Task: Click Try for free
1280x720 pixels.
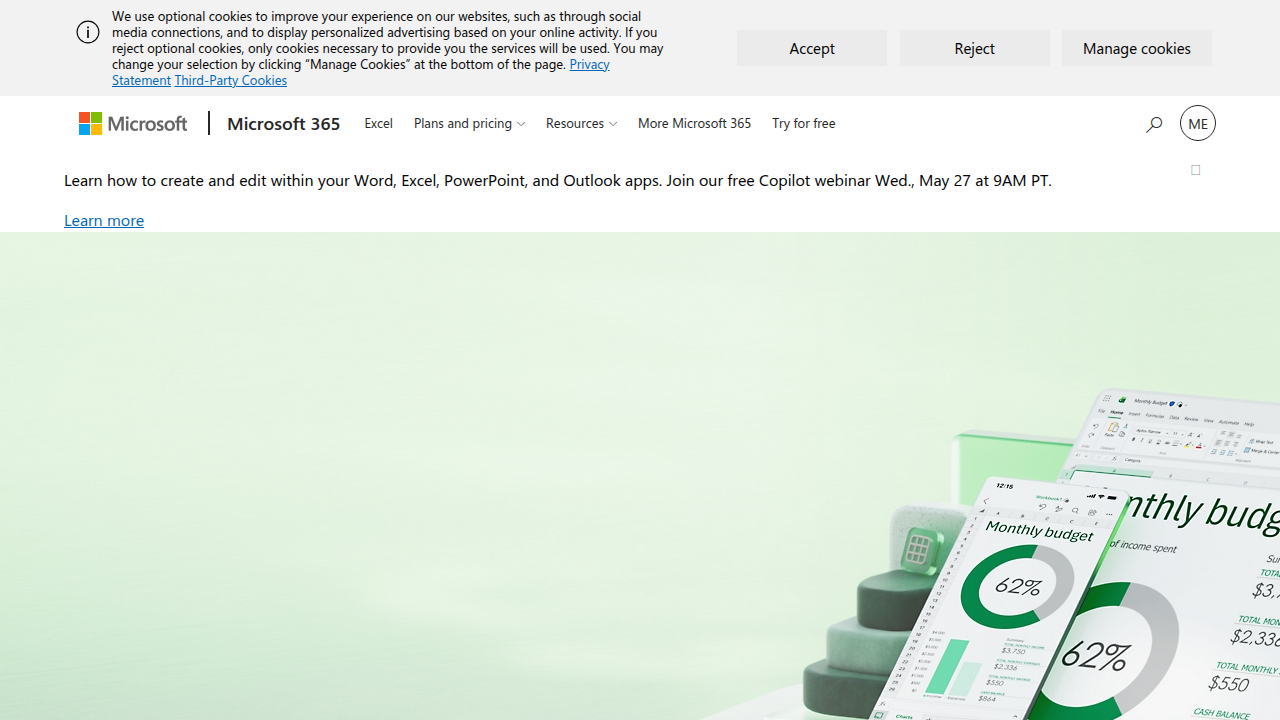Action: pyautogui.click(x=803, y=123)
